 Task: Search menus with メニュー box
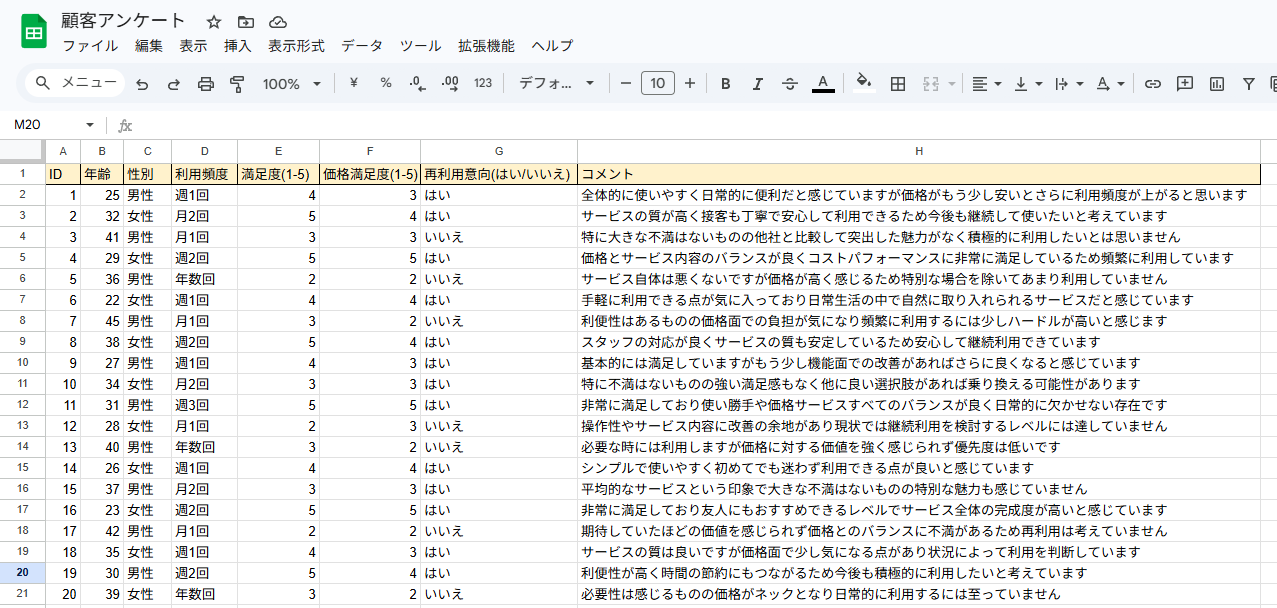point(75,83)
